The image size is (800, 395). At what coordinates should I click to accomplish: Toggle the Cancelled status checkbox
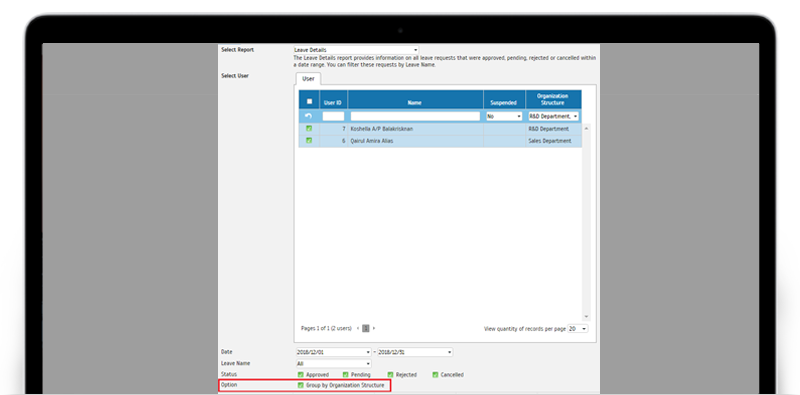coord(435,375)
